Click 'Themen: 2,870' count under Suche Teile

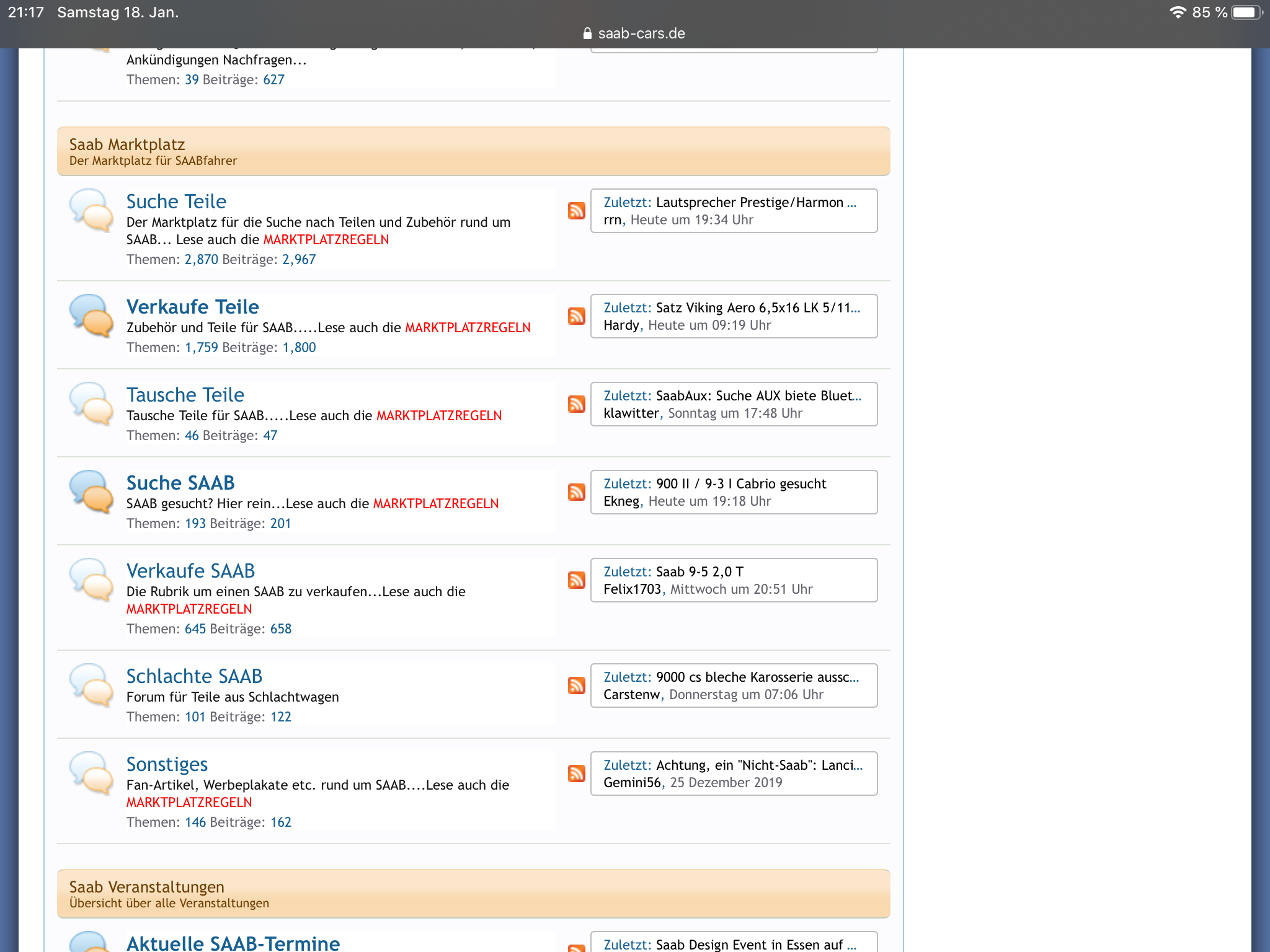(172, 260)
